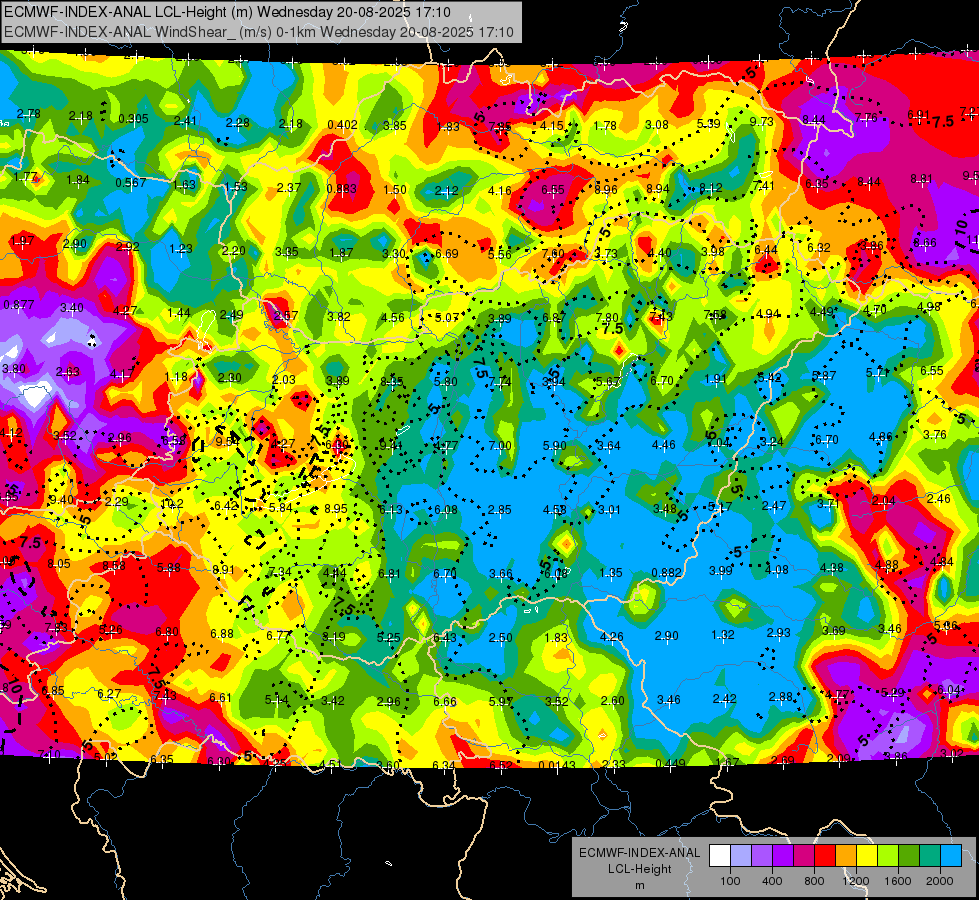Click the legend unit label m
This screenshot has width=979, height=900.
click(x=639, y=885)
